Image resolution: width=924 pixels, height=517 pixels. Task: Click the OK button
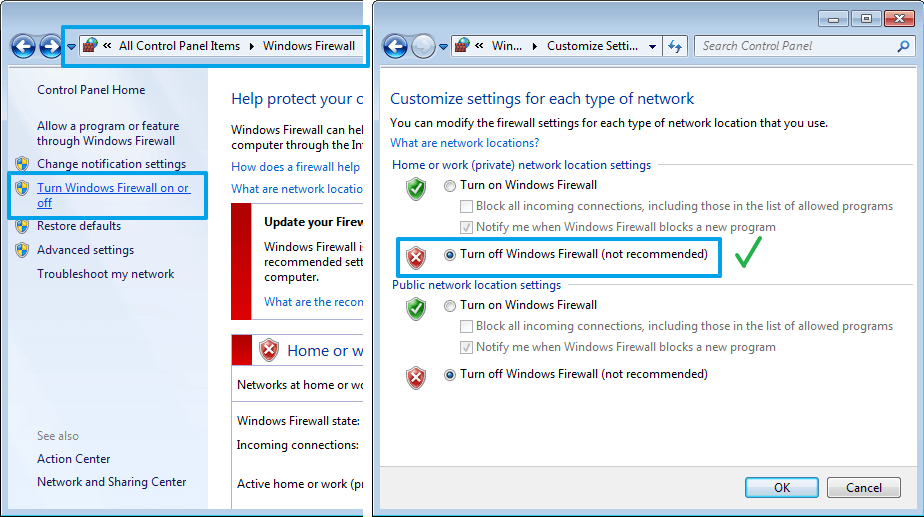coord(782,487)
